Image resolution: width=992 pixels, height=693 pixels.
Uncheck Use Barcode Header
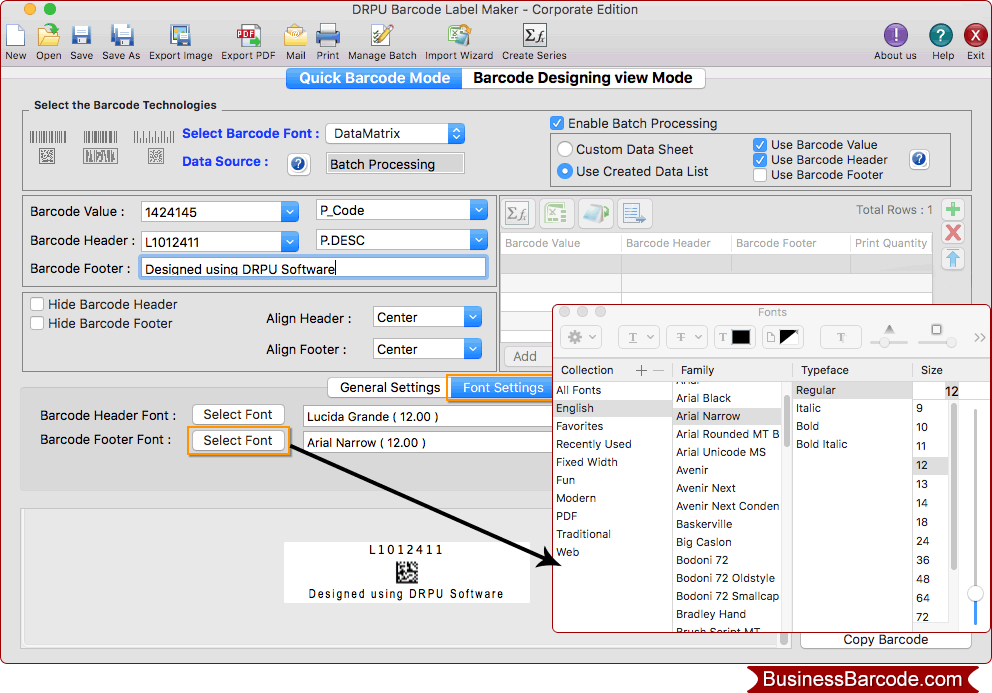[759, 159]
